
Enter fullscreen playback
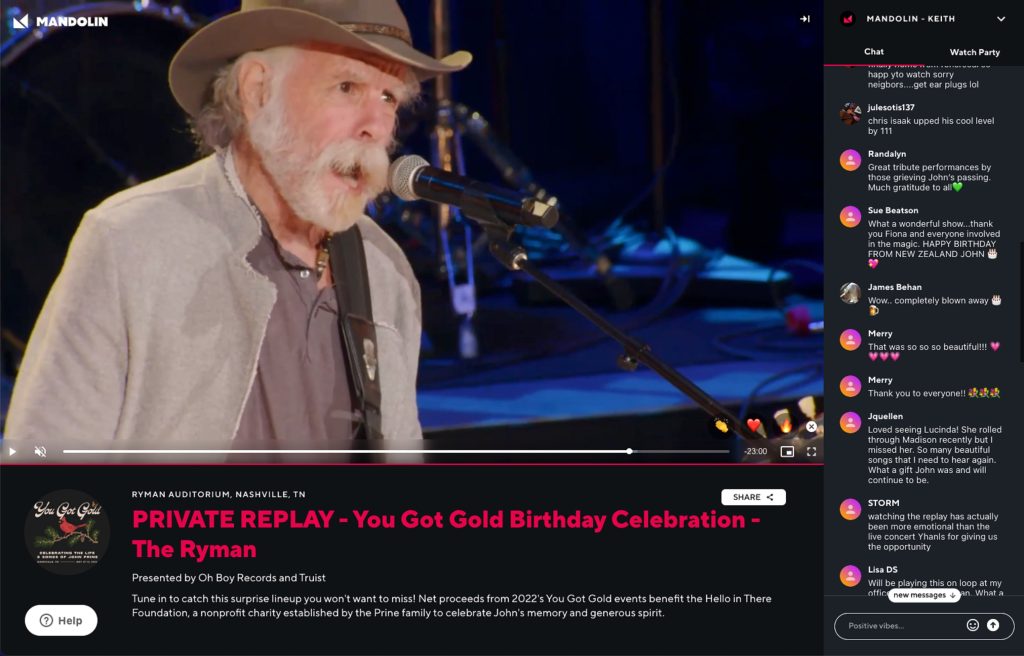tap(812, 451)
